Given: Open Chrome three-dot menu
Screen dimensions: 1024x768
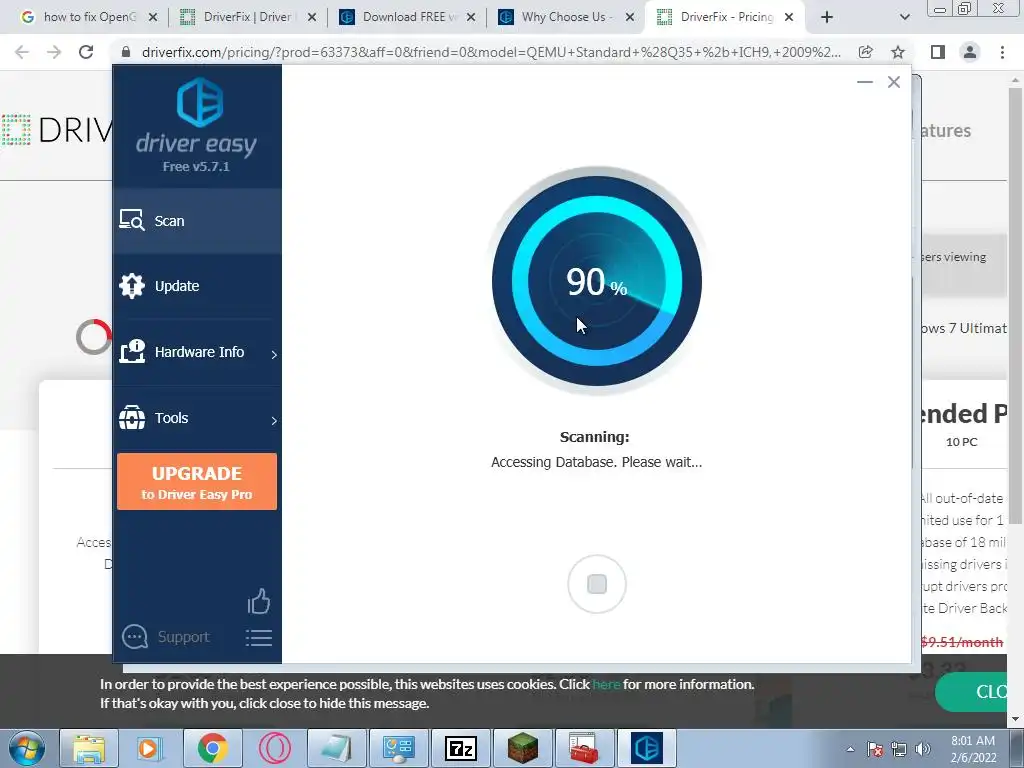Looking at the screenshot, I should pos(1002,52).
